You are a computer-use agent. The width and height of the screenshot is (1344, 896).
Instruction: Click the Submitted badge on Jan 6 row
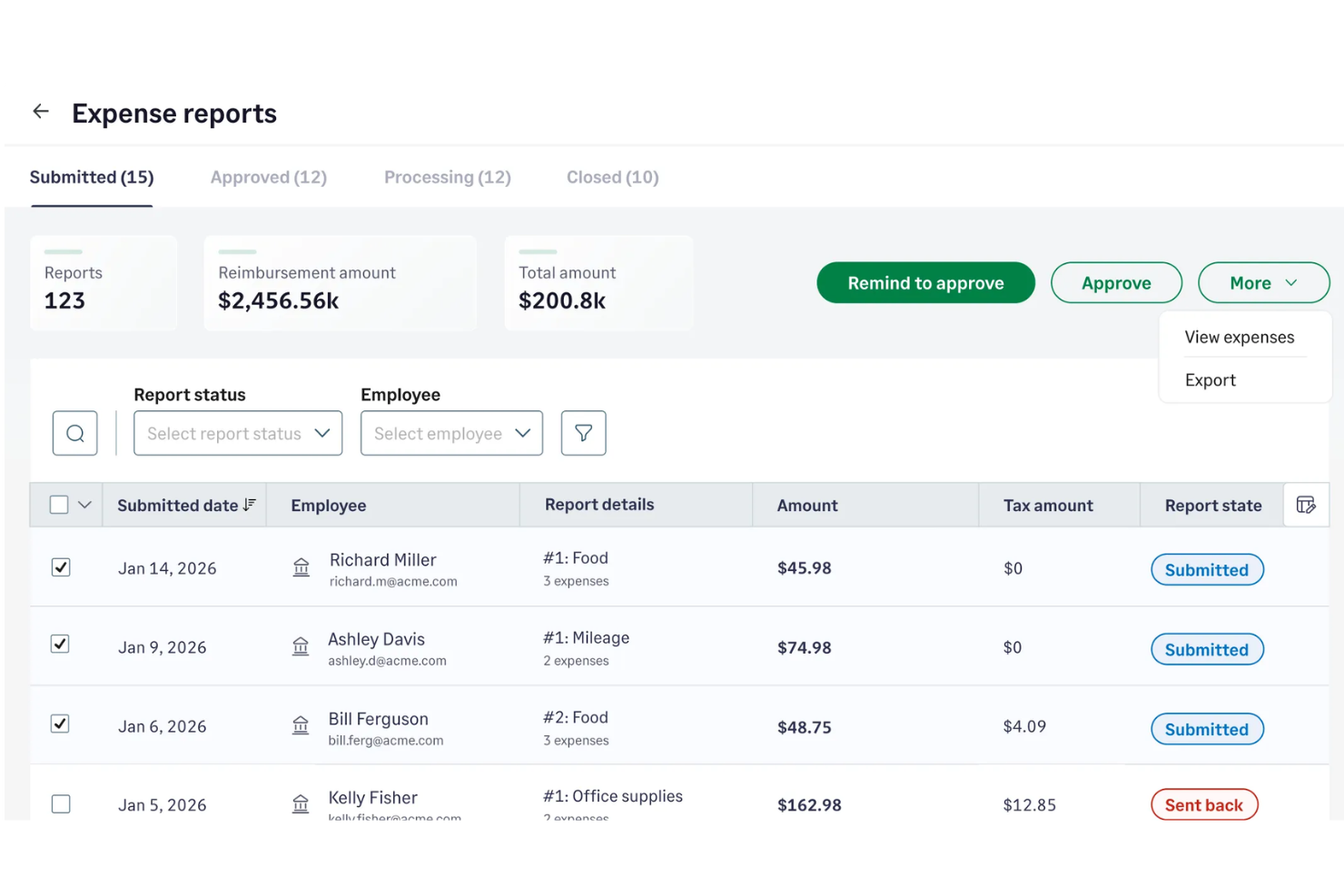click(x=1206, y=728)
